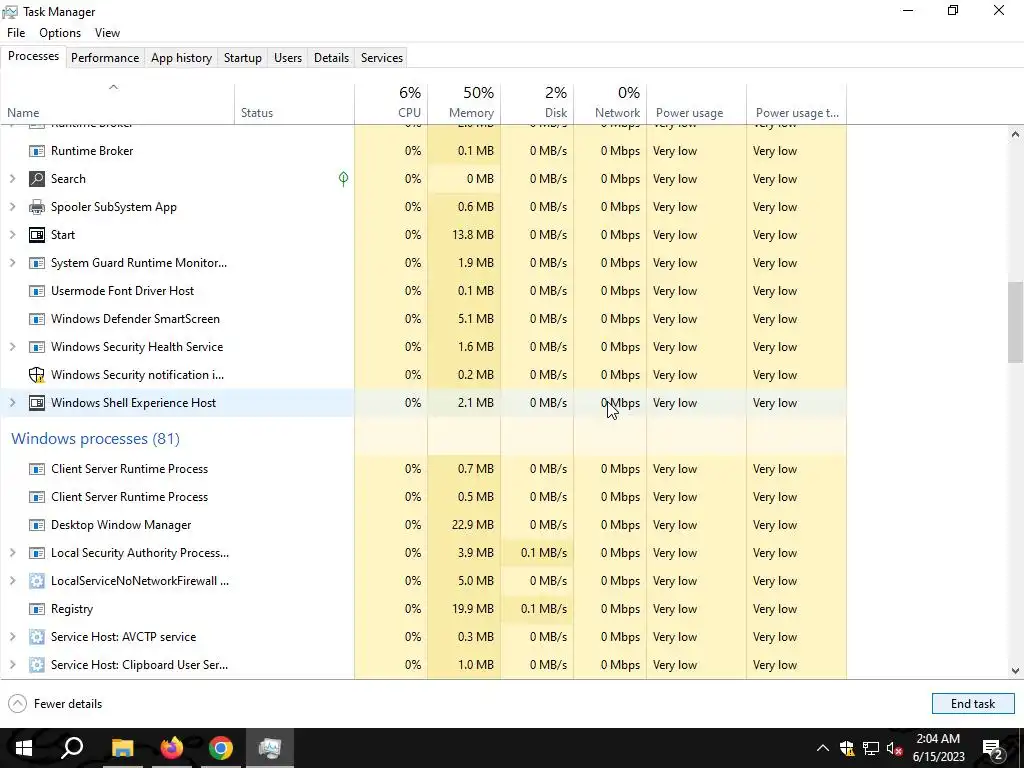
Task: Click the System Guard Runtime Monitor icon
Action: [37, 263]
